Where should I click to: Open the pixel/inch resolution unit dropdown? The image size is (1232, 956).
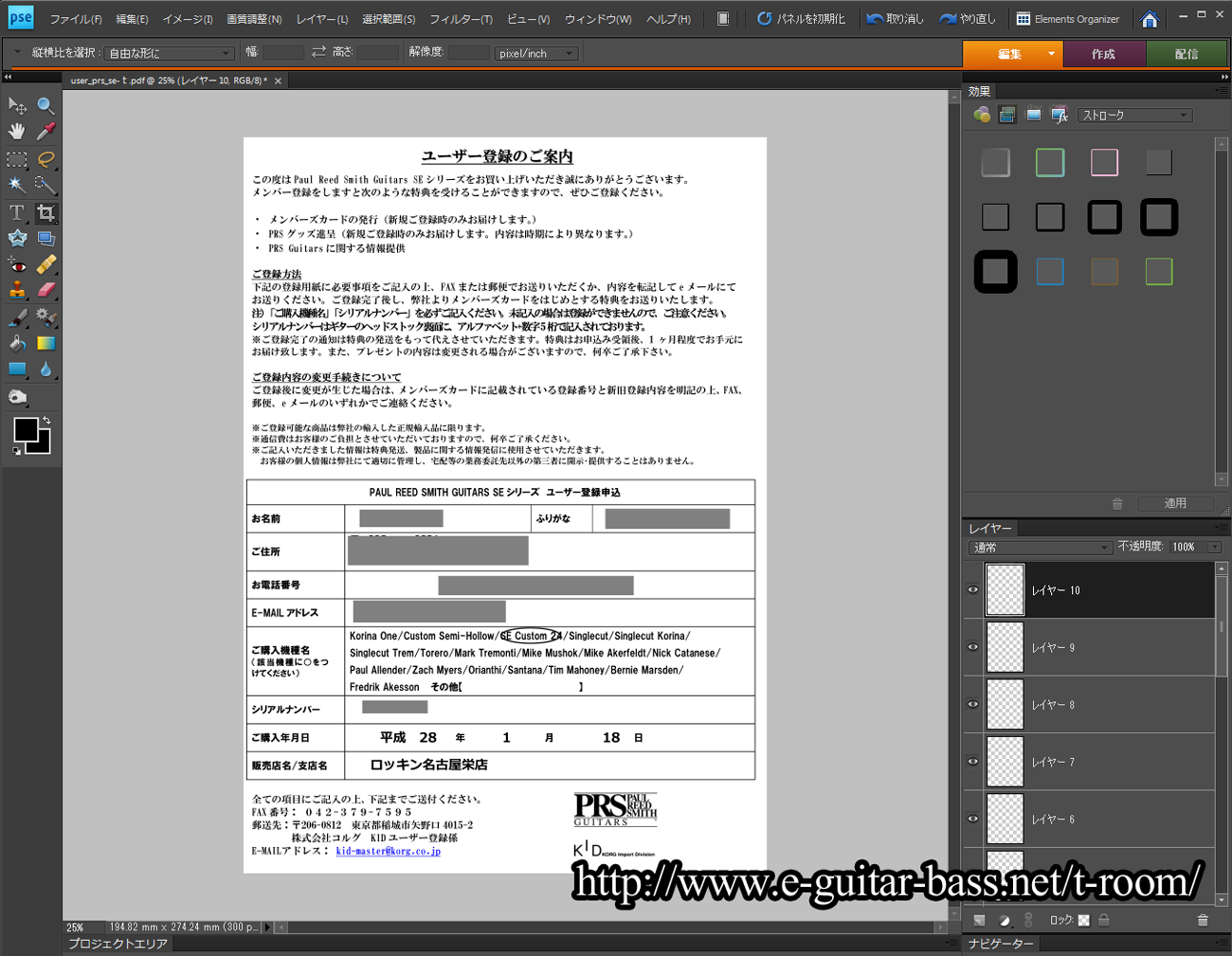pyautogui.click(x=536, y=53)
